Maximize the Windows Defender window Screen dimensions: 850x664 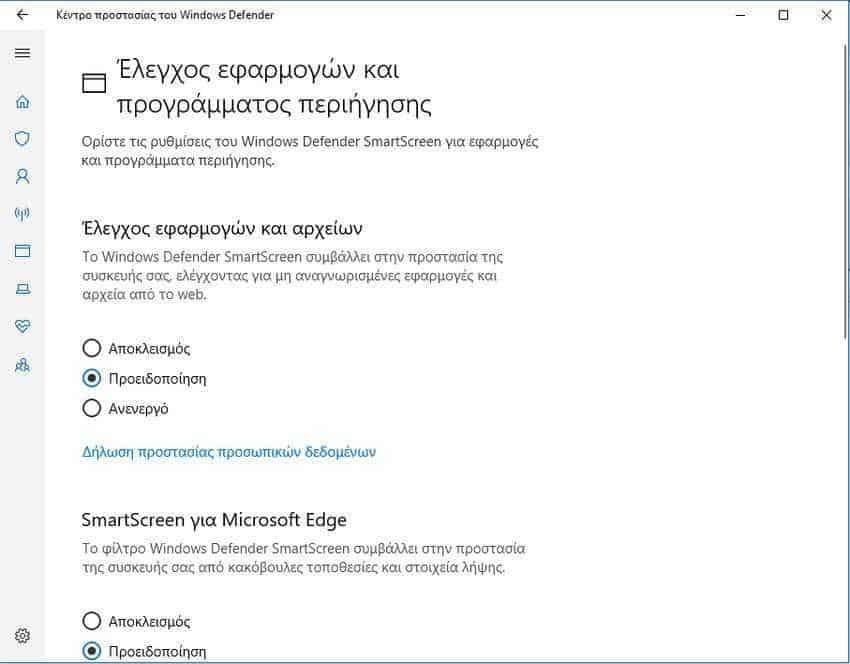[783, 15]
